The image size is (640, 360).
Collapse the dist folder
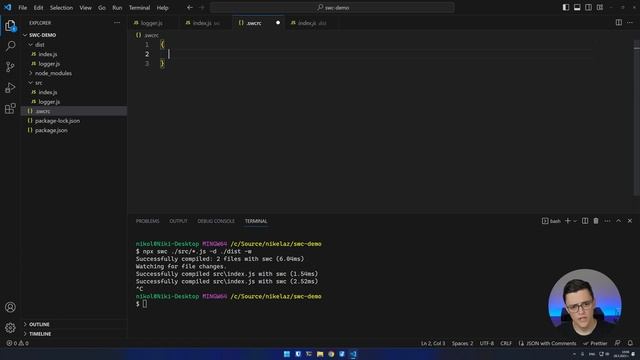pyautogui.click(x=74, y=44)
